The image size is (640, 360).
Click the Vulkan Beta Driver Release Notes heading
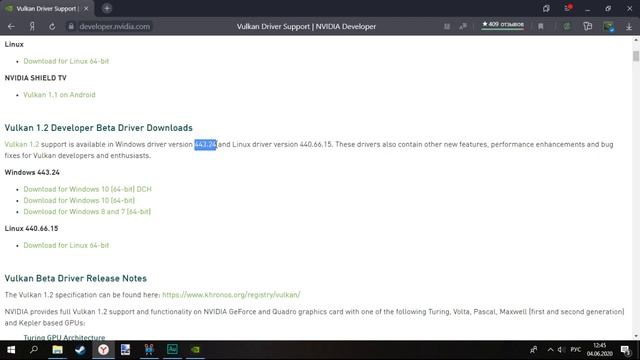[x=76, y=278]
